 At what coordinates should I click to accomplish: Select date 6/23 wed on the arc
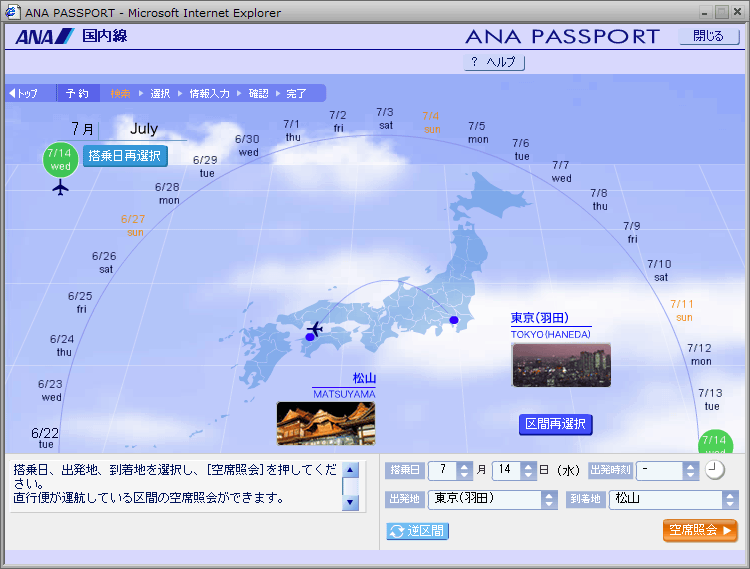click(x=51, y=391)
